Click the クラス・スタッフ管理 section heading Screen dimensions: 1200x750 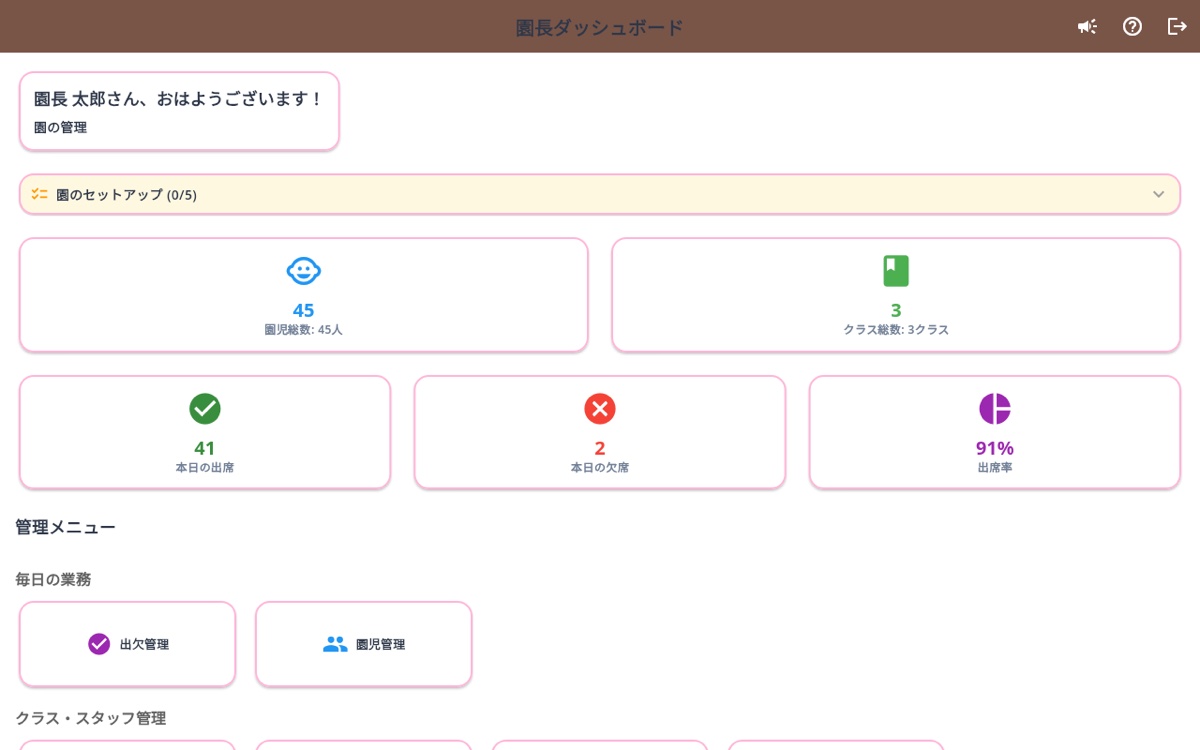(90, 718)
